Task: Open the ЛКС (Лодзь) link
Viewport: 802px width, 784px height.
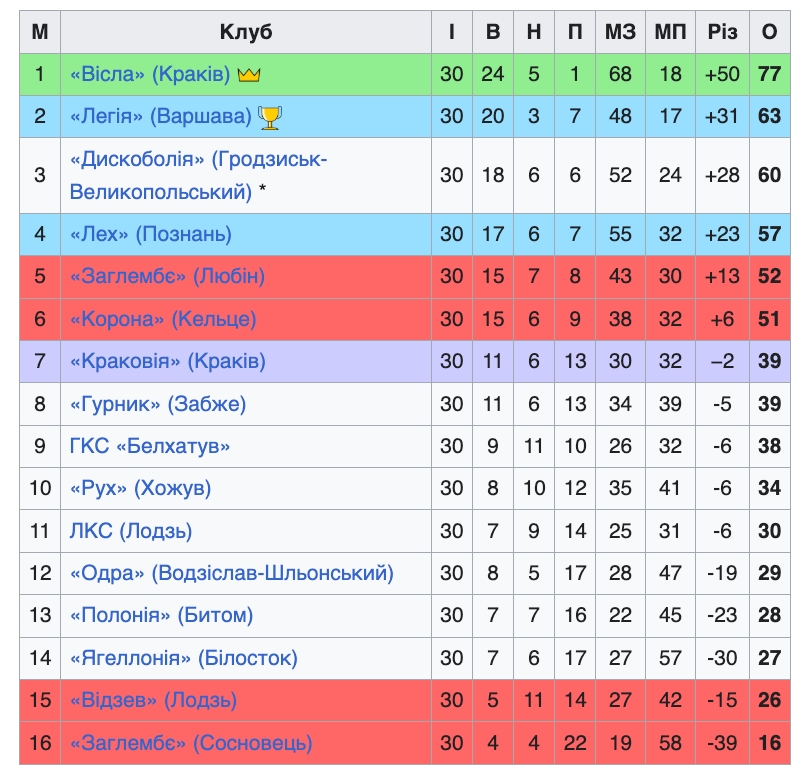Action: tap(130, 531)
